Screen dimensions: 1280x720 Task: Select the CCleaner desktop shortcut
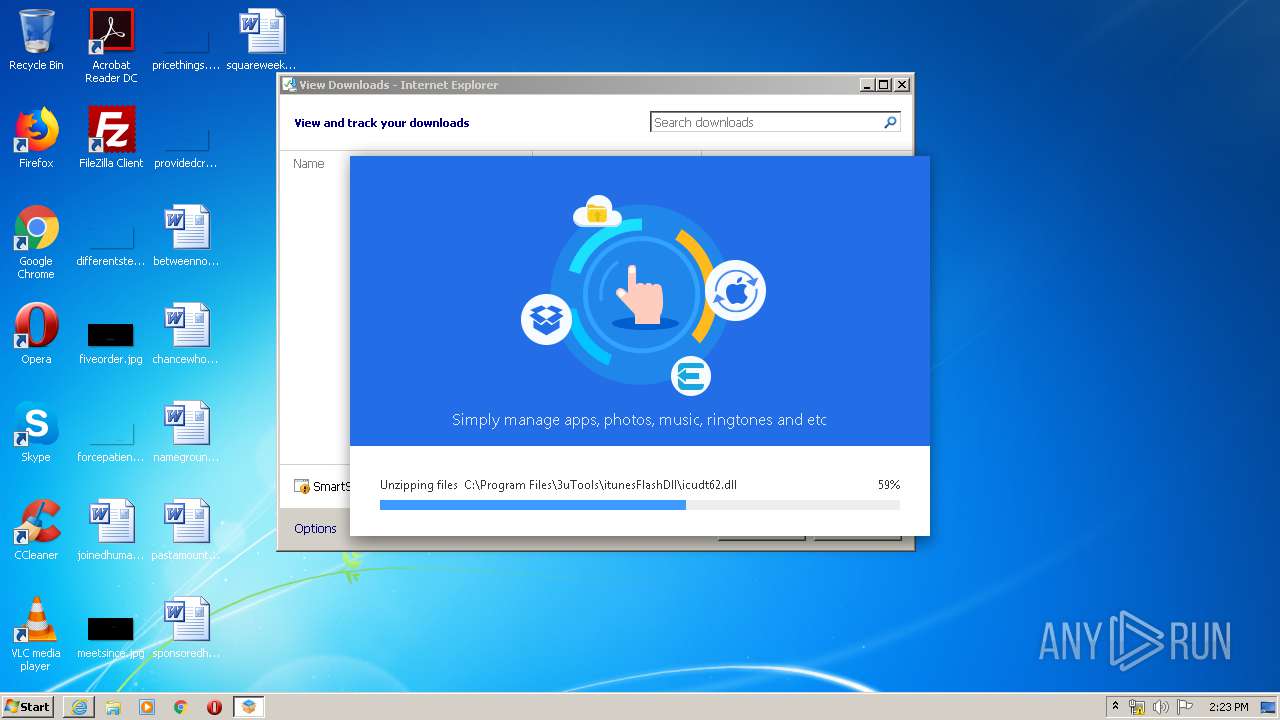coord(36,530)
